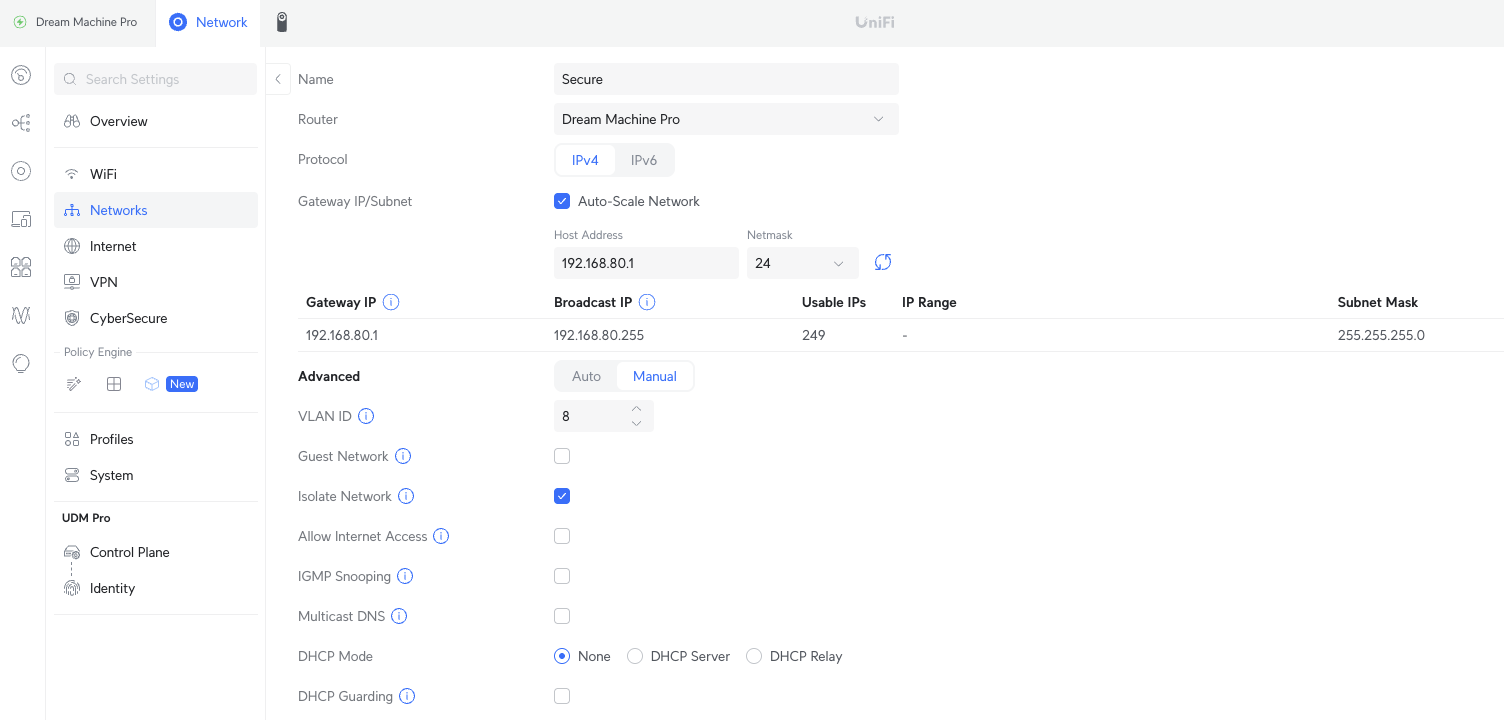Open the Netmask dropdown showing 24
The height and width of the screenshot is (720, 1504).
coord(803,263)
